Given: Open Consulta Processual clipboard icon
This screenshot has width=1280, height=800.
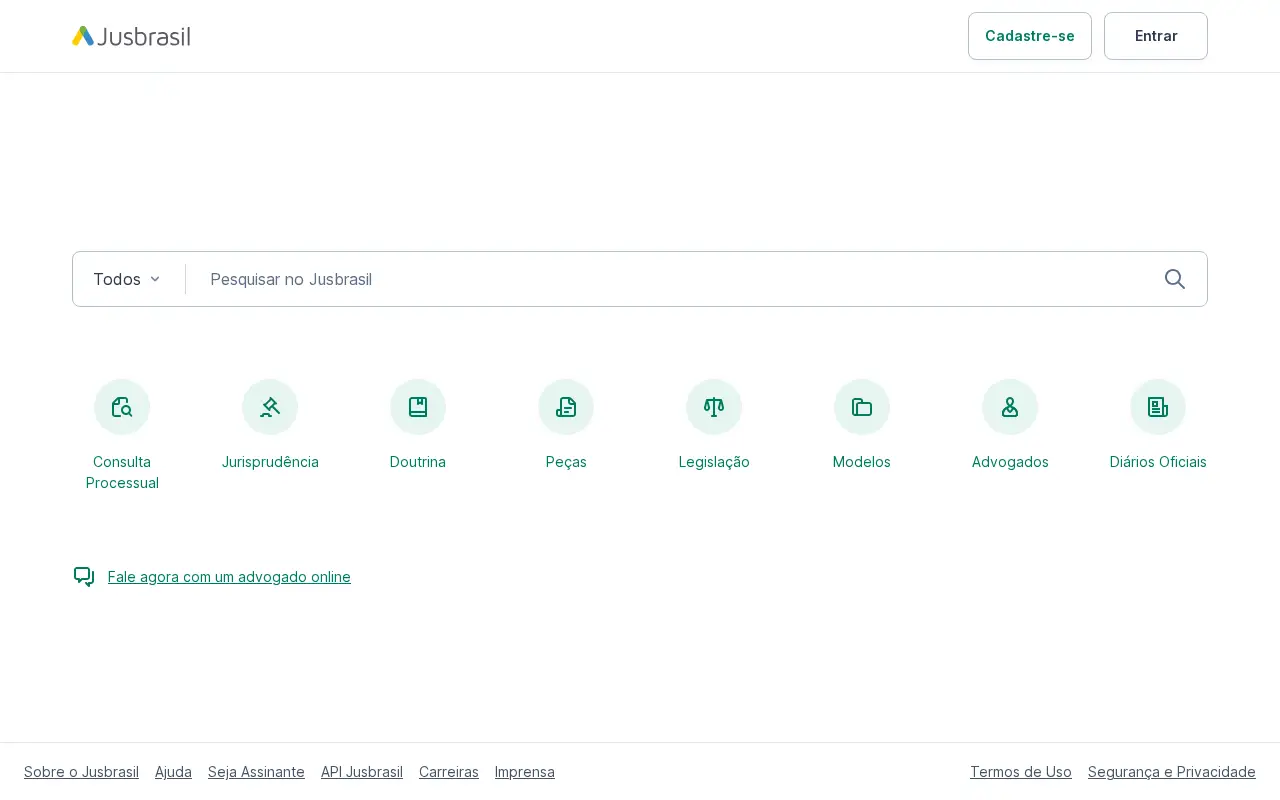Looking at the screenshot, I should tap(122, 407).
